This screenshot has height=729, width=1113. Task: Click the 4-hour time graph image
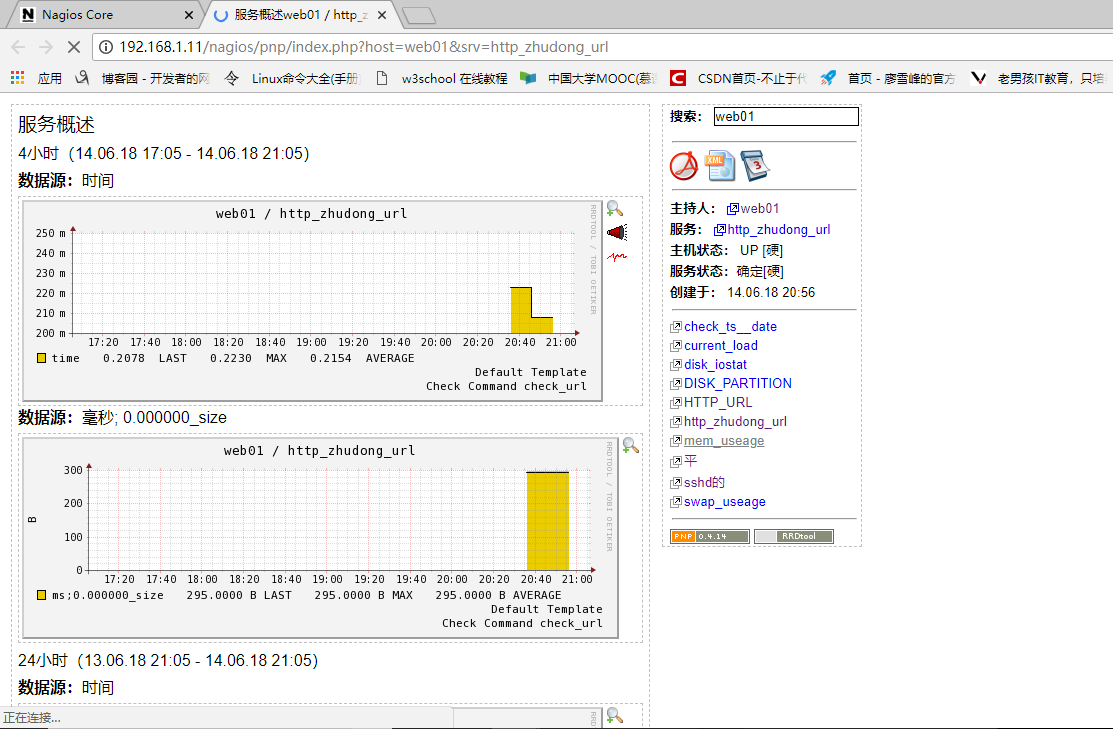pyautogui.click(x=312, y=301)
